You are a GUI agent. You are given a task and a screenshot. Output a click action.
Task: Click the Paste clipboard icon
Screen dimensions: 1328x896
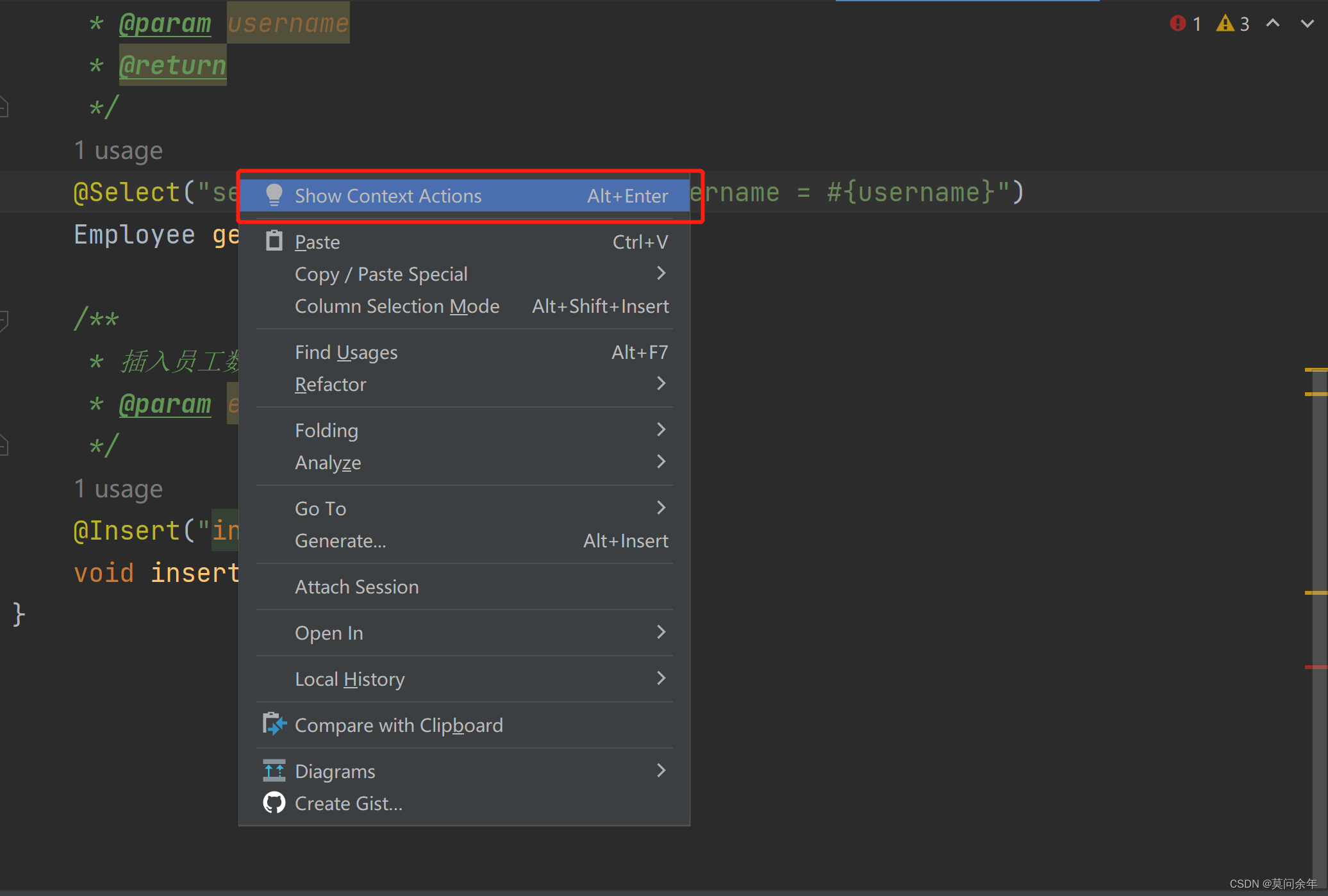(x=274, y=242)
